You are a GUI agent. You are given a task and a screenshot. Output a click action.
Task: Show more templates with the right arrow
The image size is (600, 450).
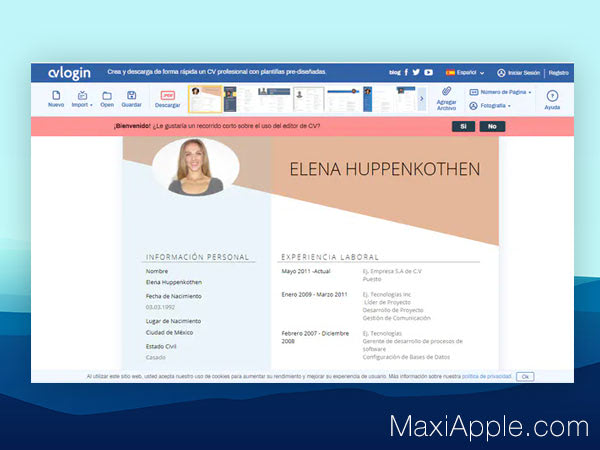tap(422, 99)
